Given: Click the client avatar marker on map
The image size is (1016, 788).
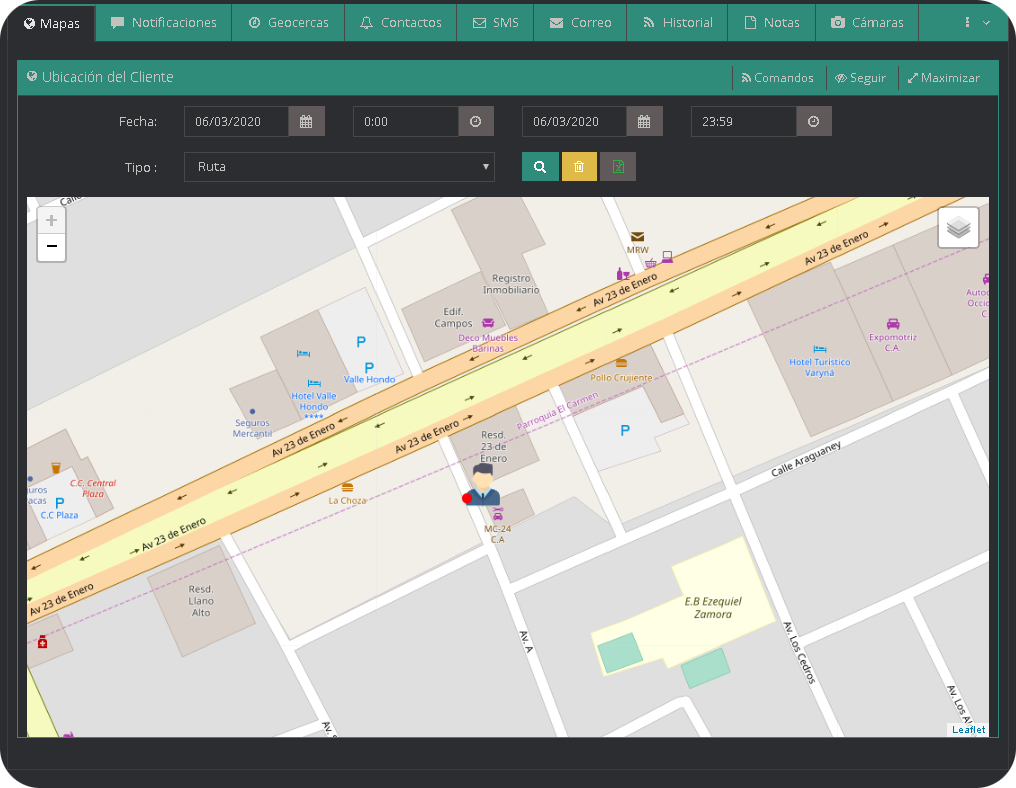Looking at the screenshot, I should 484,484.
